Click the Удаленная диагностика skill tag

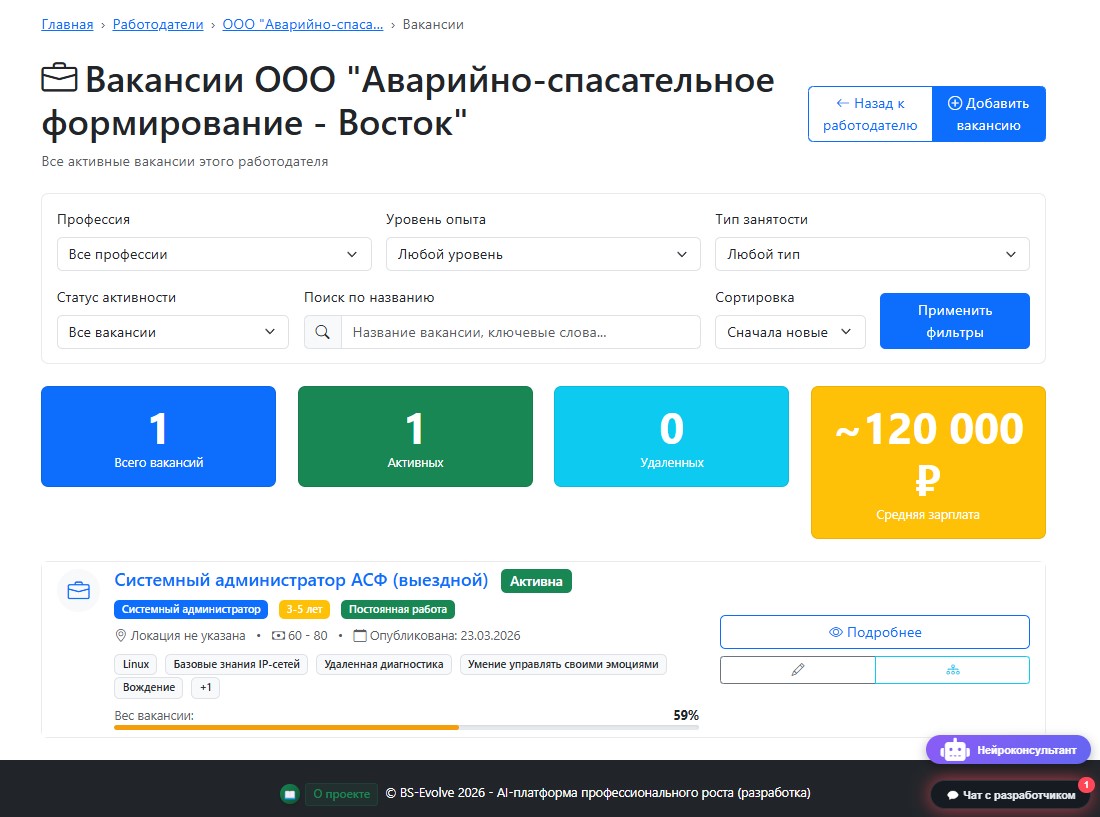(384, 664)
